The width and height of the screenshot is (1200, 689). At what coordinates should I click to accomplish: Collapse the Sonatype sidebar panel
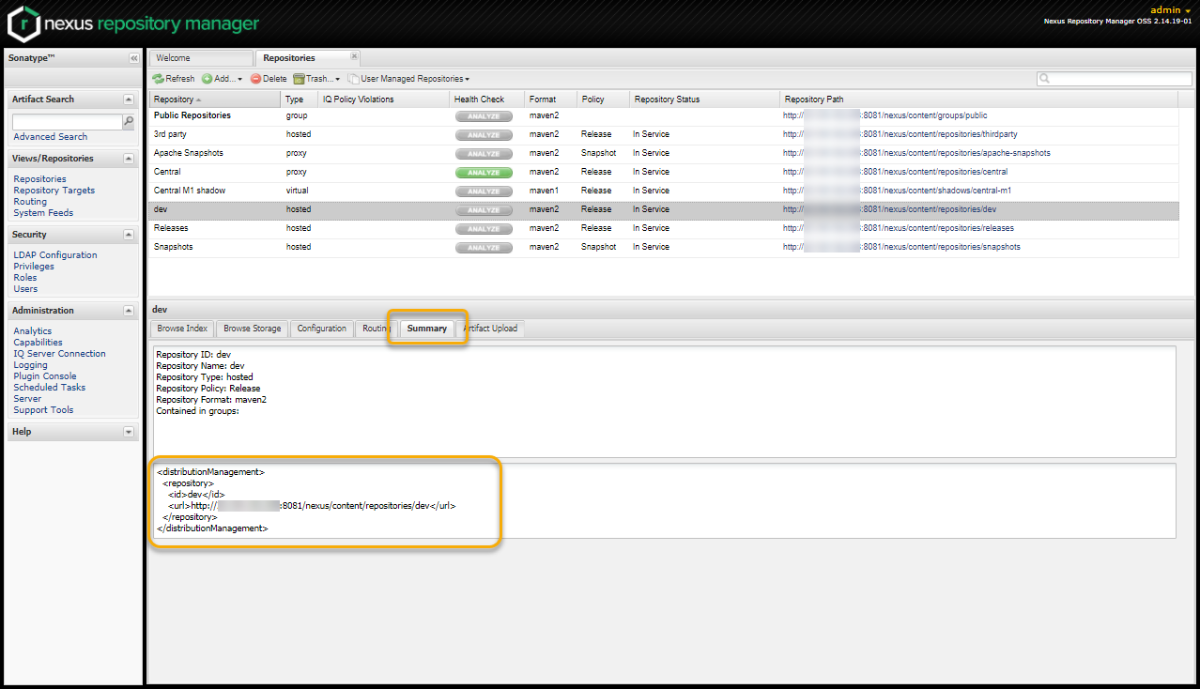(134, 59)
